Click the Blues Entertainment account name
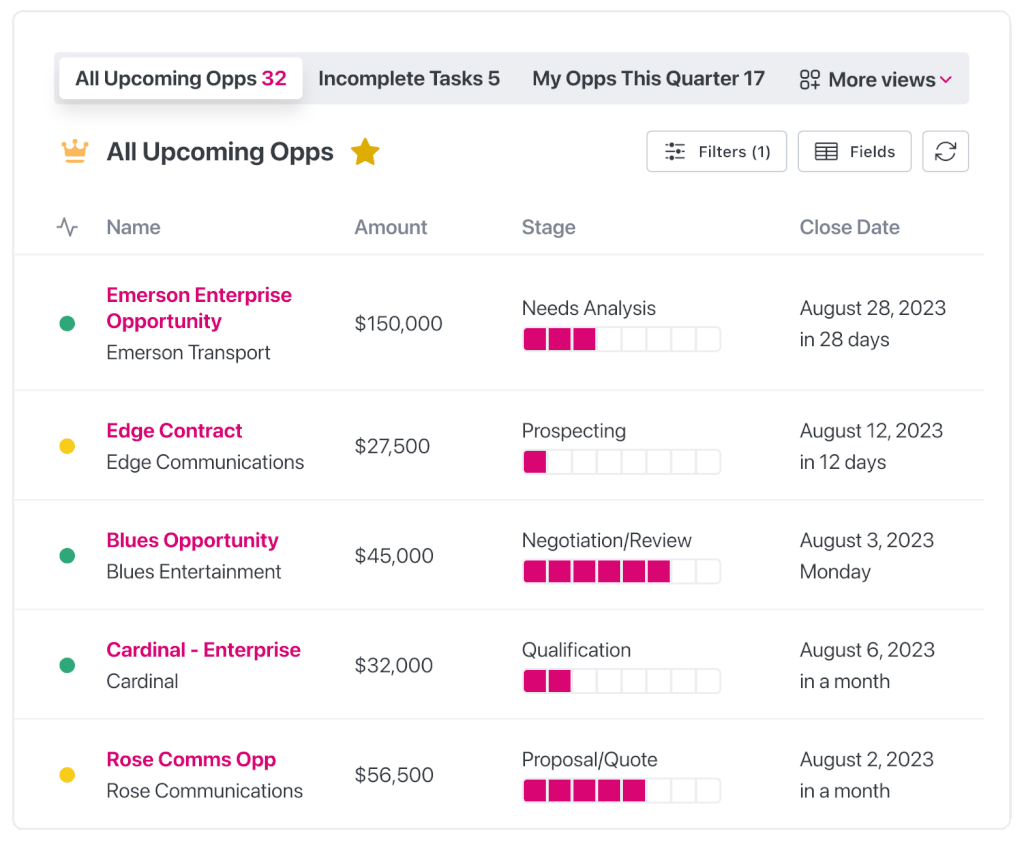This screenshot has height=861, width=1024. coord(193,572)
